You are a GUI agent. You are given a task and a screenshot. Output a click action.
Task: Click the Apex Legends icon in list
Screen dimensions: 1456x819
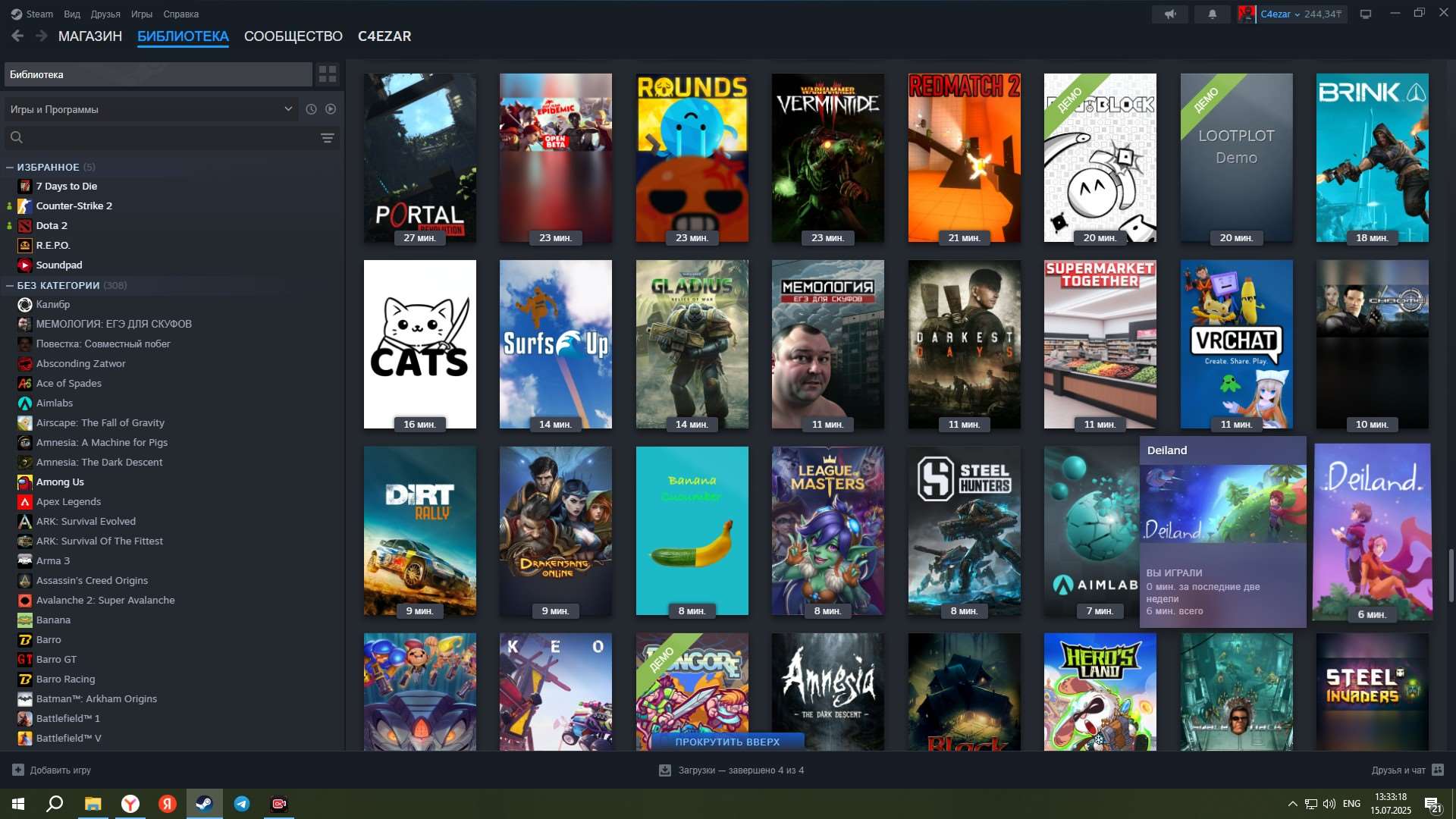(x=25, y=501)
